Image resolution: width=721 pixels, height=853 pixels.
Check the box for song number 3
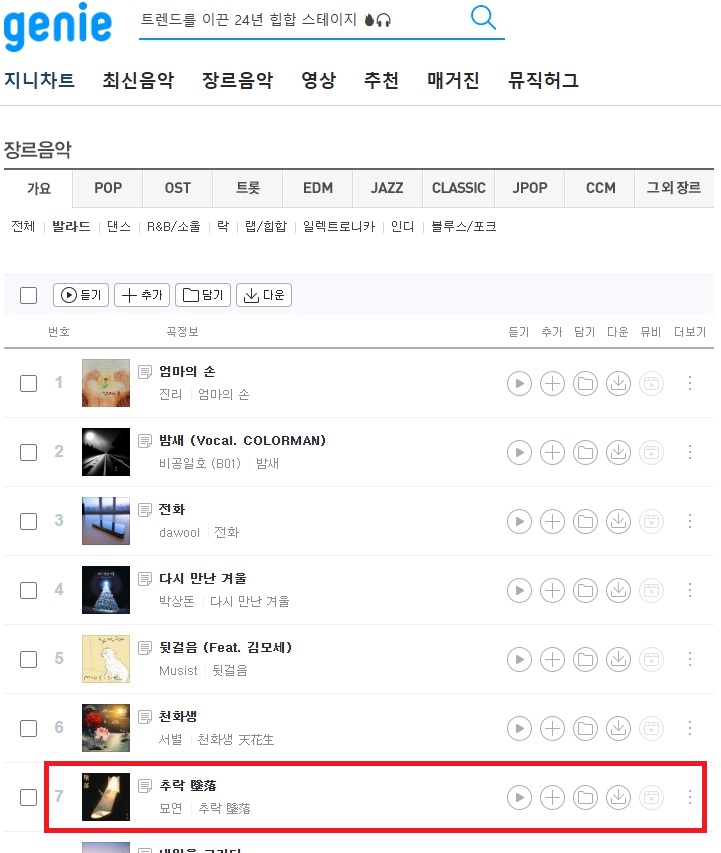click(28, 521)
